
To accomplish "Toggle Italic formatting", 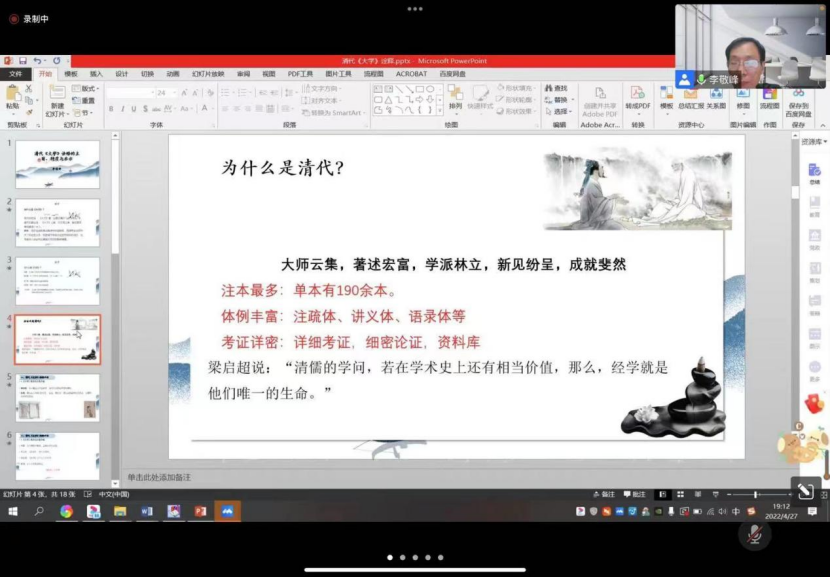I will [122, 109].
